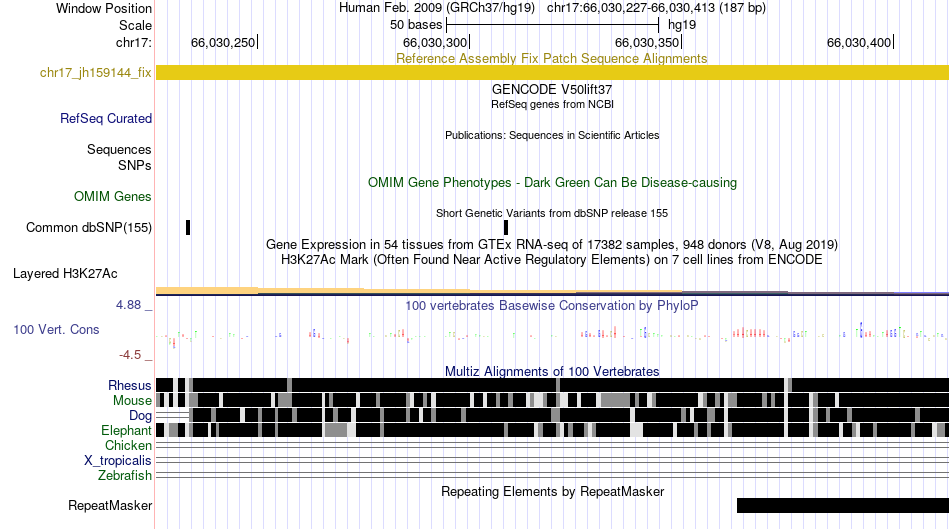Click the Reference Assembly Fix Patch title
This screenshot has height=529, width=950.
tap(551, 59)
